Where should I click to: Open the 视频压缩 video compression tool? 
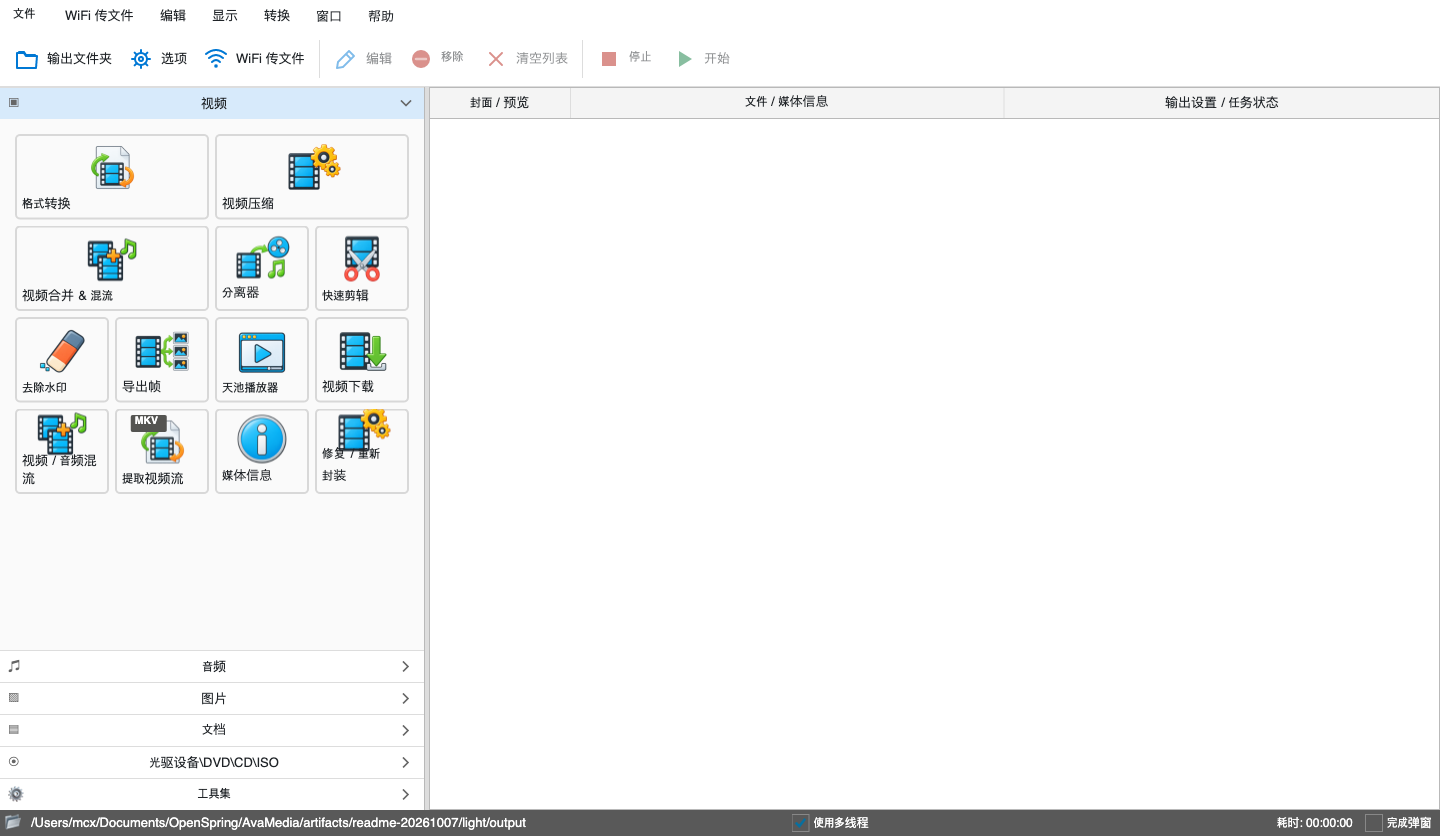(312, 177)
